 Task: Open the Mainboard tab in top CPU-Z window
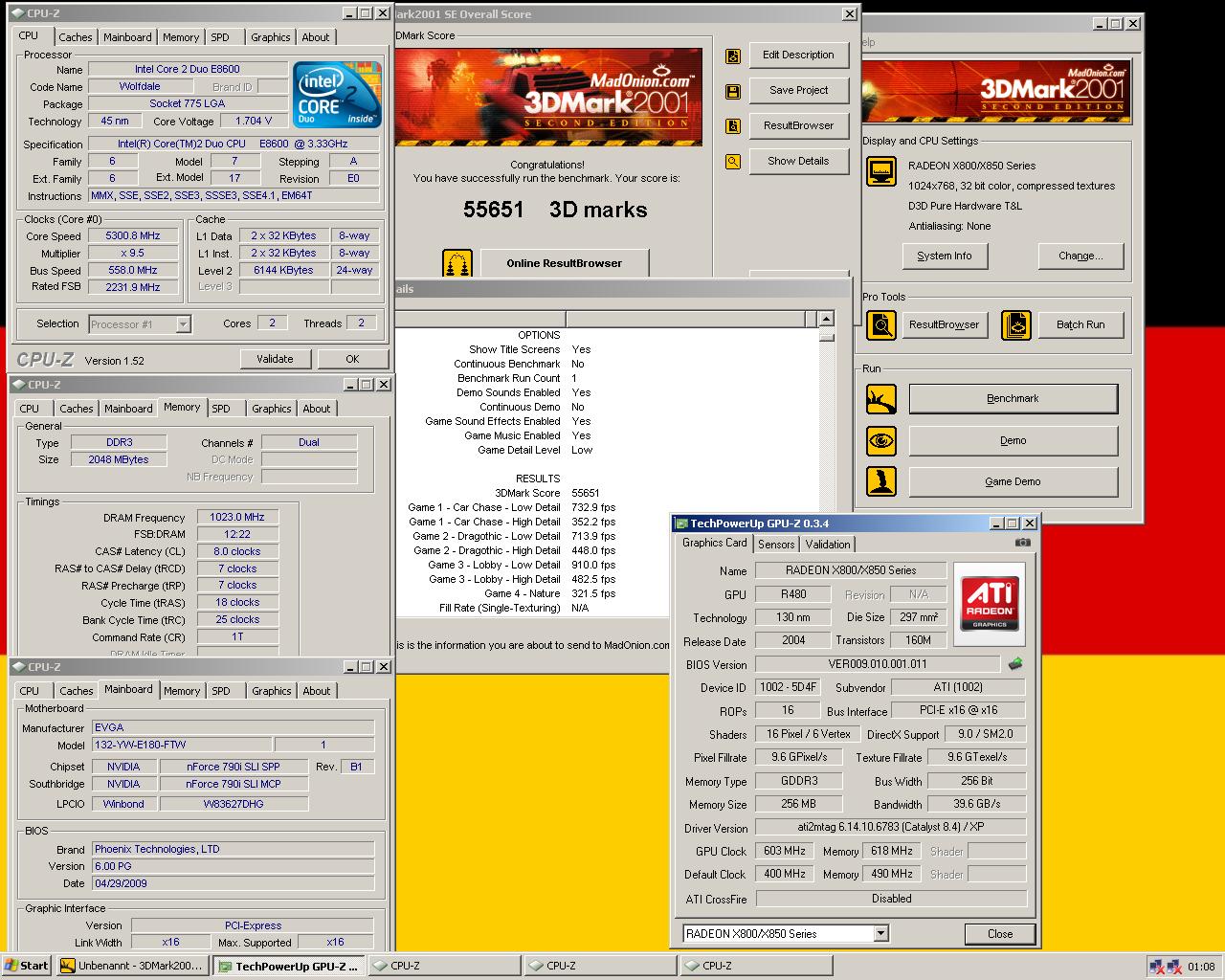127,37
